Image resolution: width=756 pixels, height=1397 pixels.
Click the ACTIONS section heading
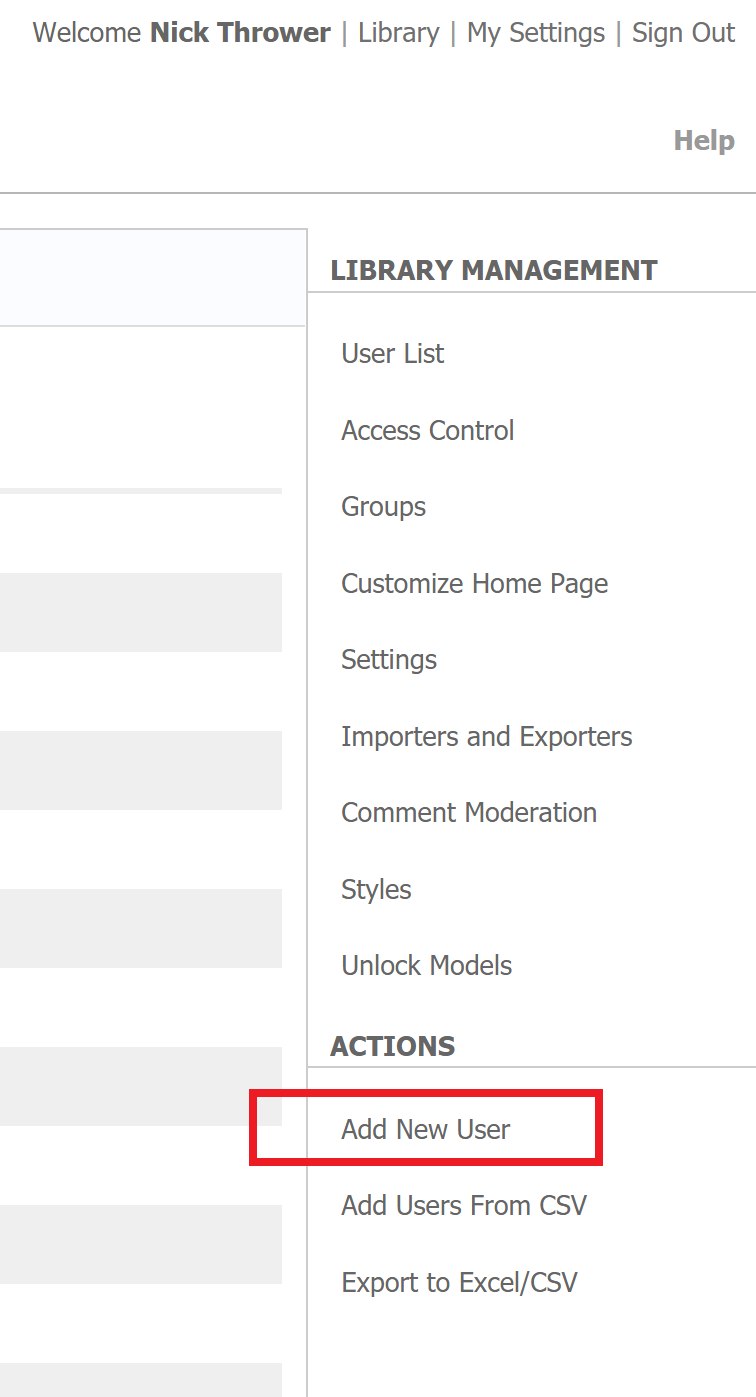[x=392, y=1046]
